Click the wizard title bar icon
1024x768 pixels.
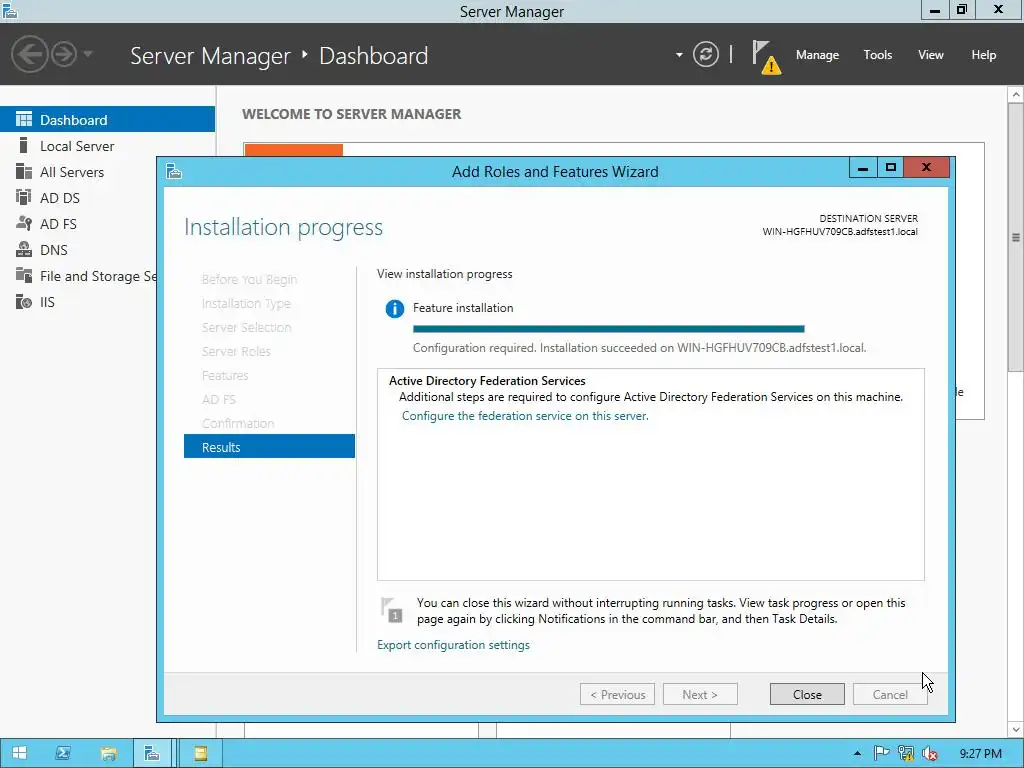[174, 171]
